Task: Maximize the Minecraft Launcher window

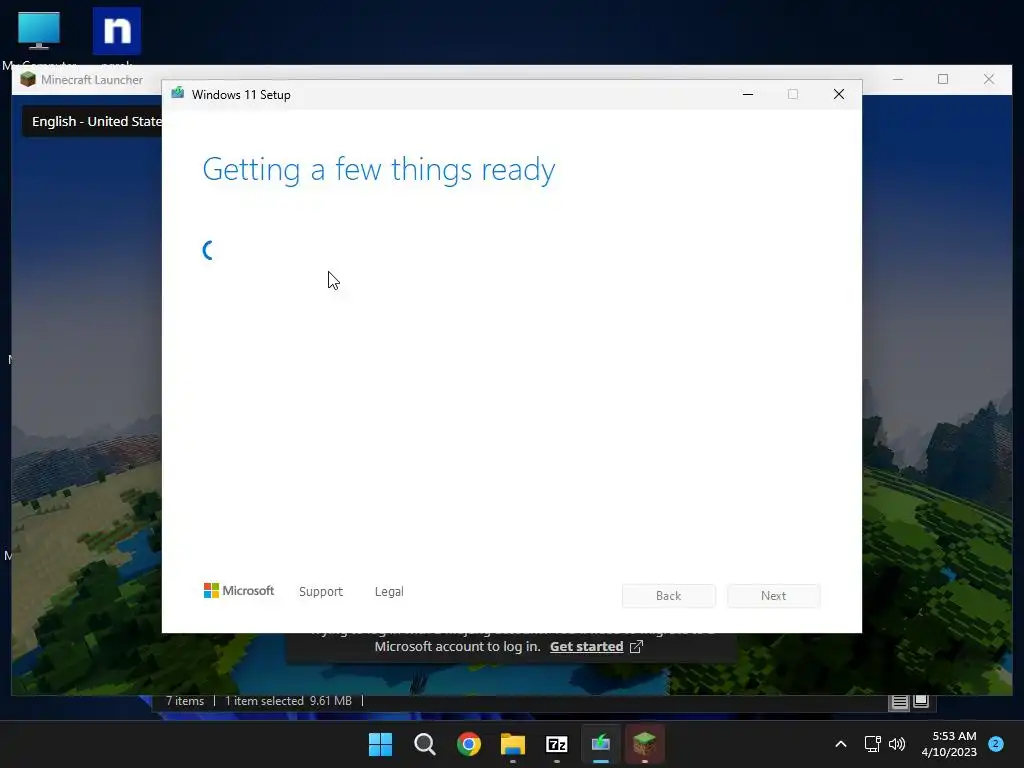Action: pyautogui.click(x=943, y=80)
